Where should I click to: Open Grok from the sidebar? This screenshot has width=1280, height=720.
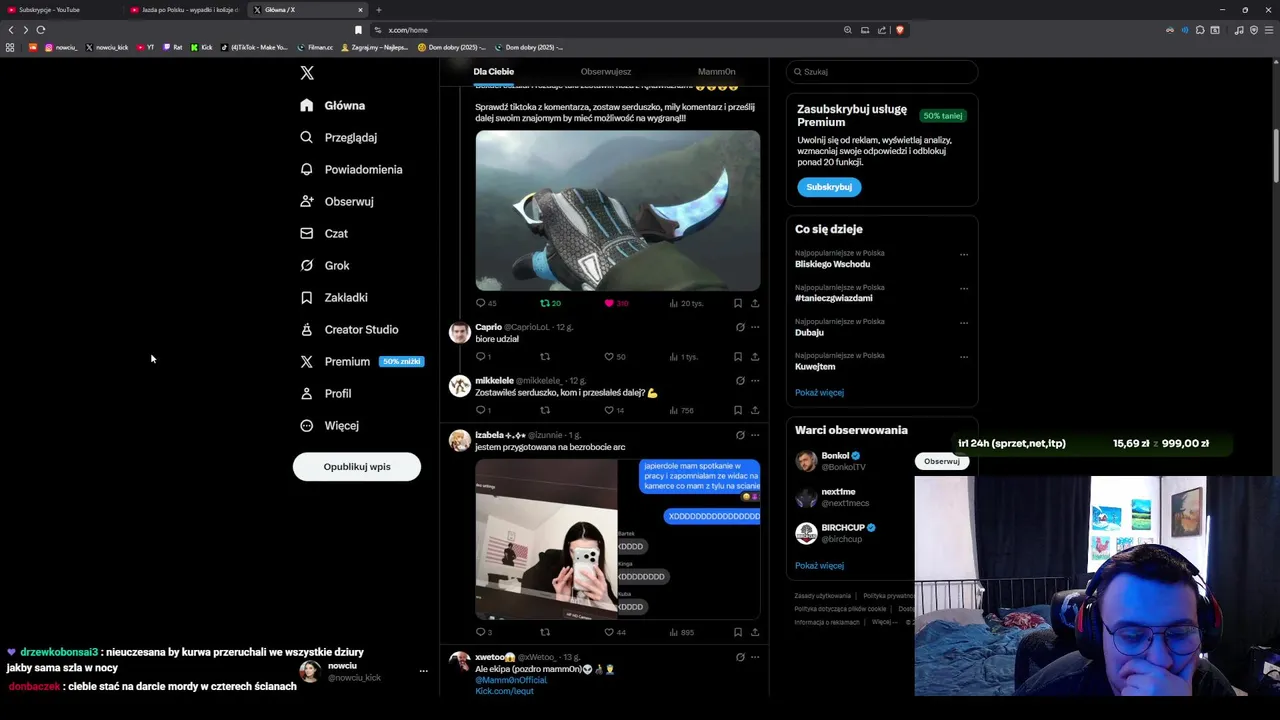325,265
